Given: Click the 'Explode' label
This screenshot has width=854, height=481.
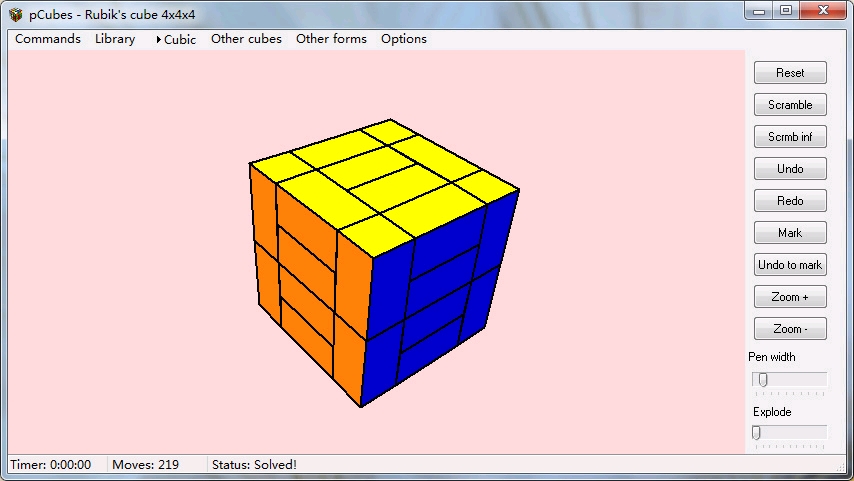Looking at the screenshot, I should pos(772,412).
